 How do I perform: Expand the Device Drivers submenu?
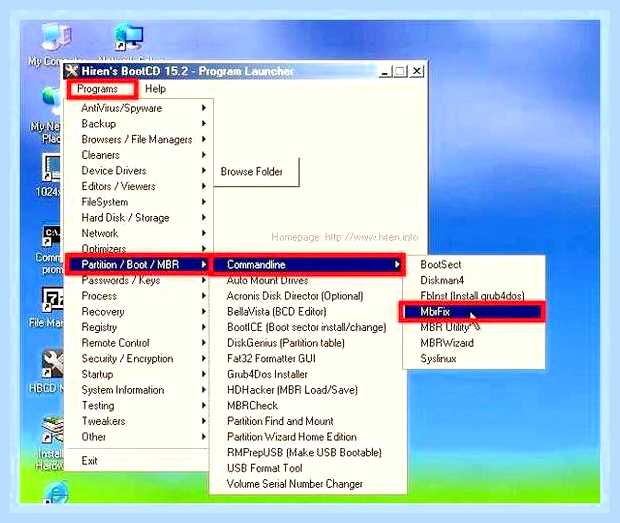pos(138,170)
